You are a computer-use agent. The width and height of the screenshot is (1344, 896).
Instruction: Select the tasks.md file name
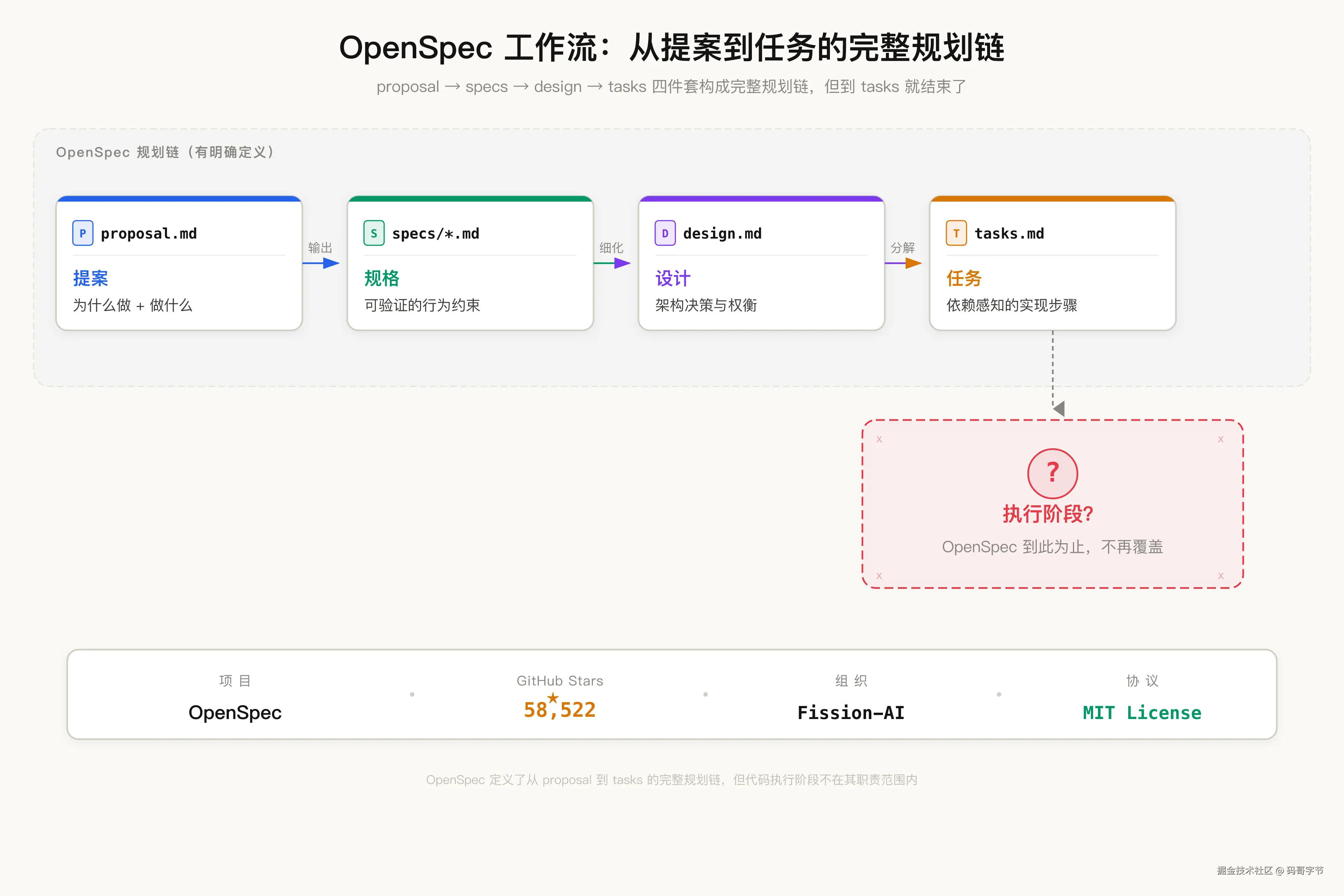1009,234
